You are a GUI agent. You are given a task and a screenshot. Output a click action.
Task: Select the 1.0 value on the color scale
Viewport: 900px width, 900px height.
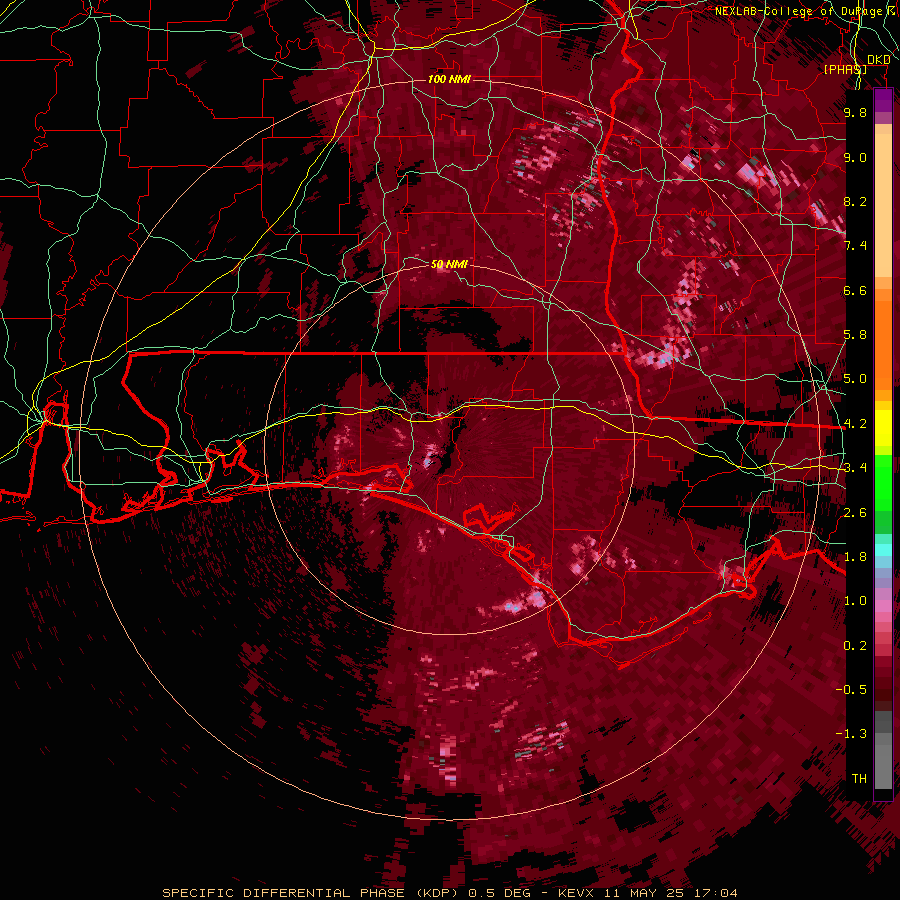(x=855, y=601)
